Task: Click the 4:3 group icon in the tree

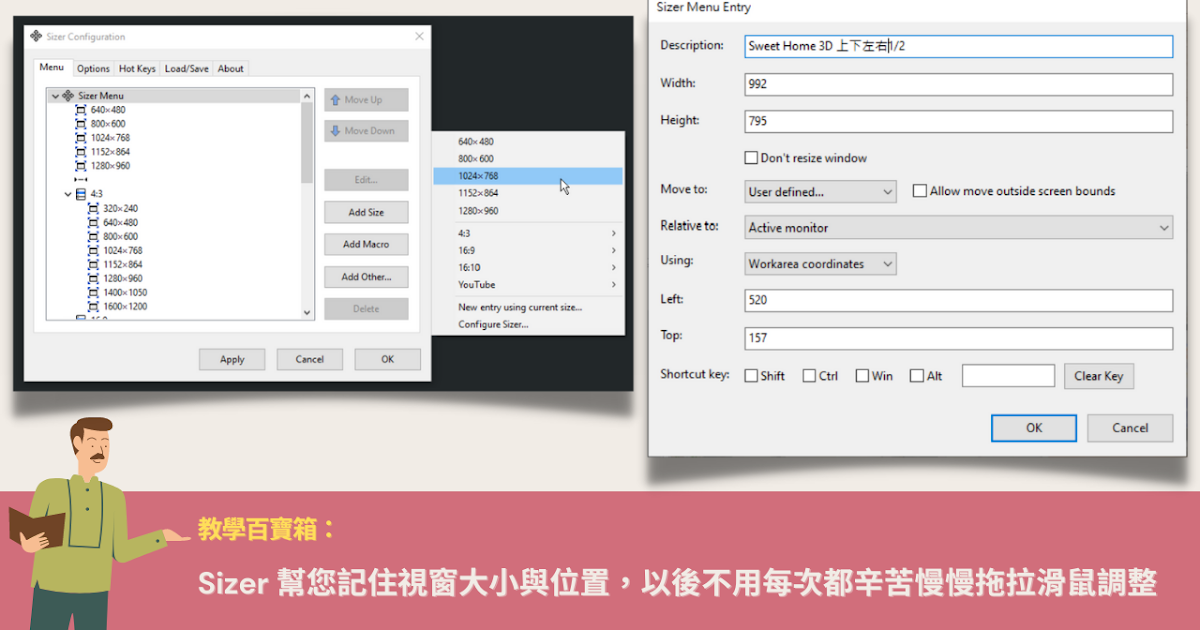Action: [80, 193]
